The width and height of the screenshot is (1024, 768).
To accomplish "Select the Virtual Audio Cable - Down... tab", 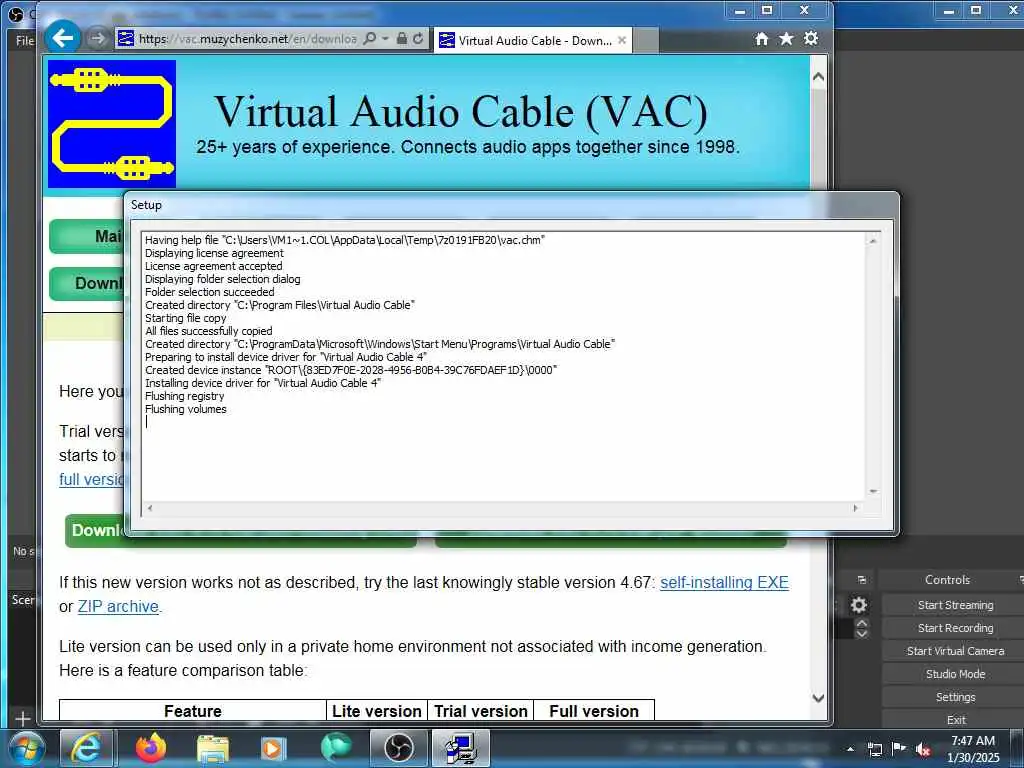I will coord(533,40).
